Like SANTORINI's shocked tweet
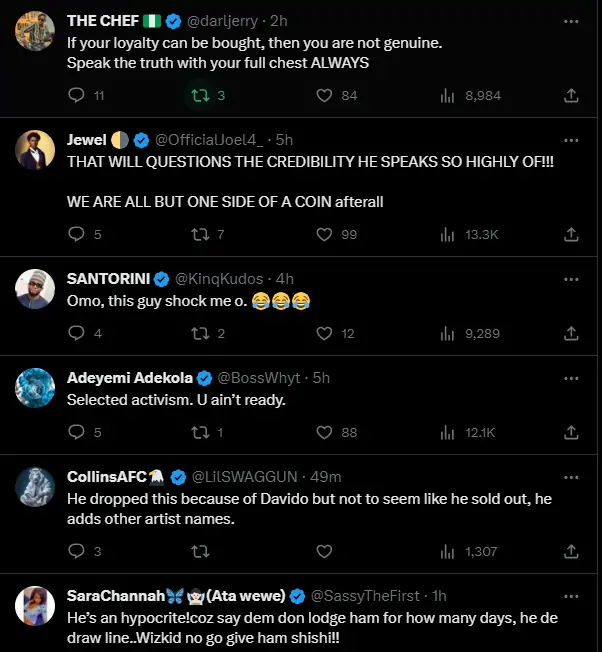Image resolution: width=602 pixels, height=652 pixels. (324, 333)
